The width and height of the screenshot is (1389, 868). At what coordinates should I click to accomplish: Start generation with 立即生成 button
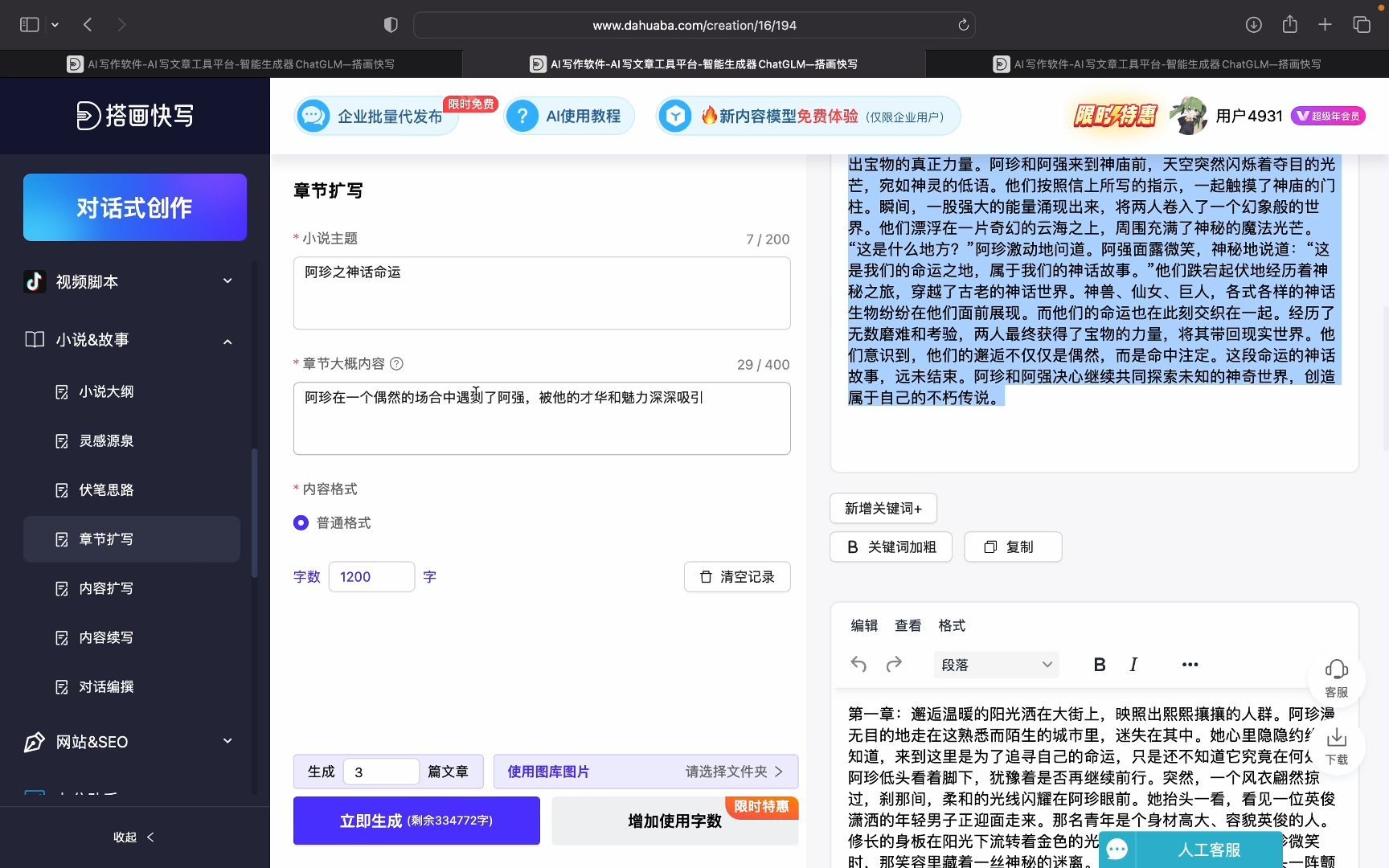[x=416, y=821]
